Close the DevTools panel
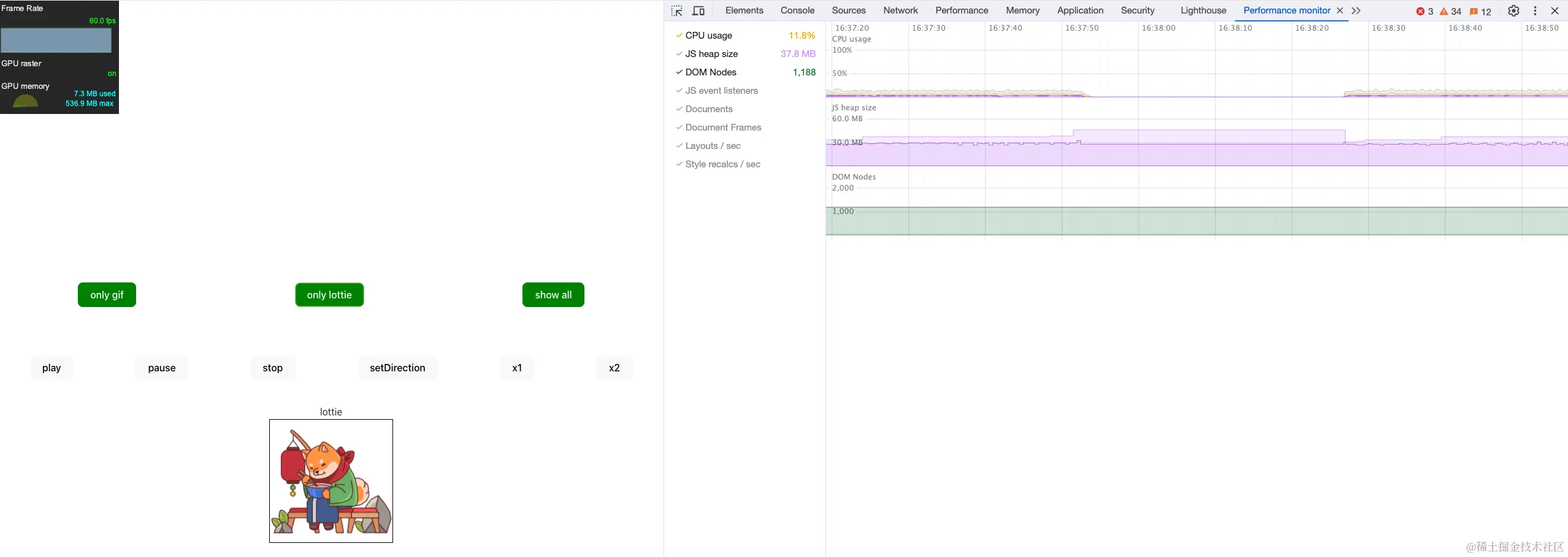 click(x=1555, y=10)
